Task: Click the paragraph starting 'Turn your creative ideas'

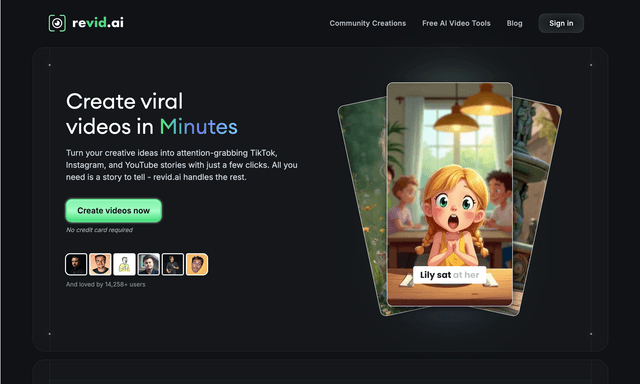Action: point(182,165)
